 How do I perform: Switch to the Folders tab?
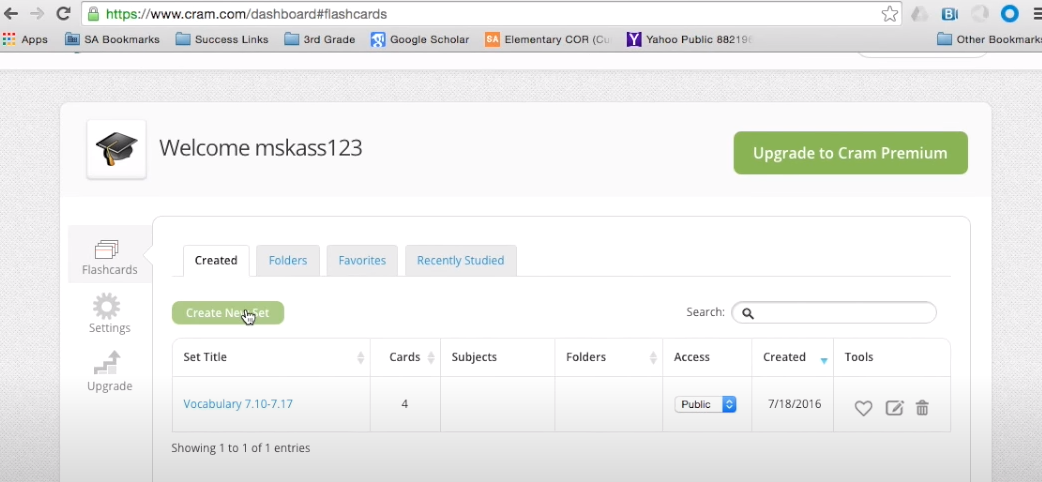pyautogui.click(x=288, y=261)
